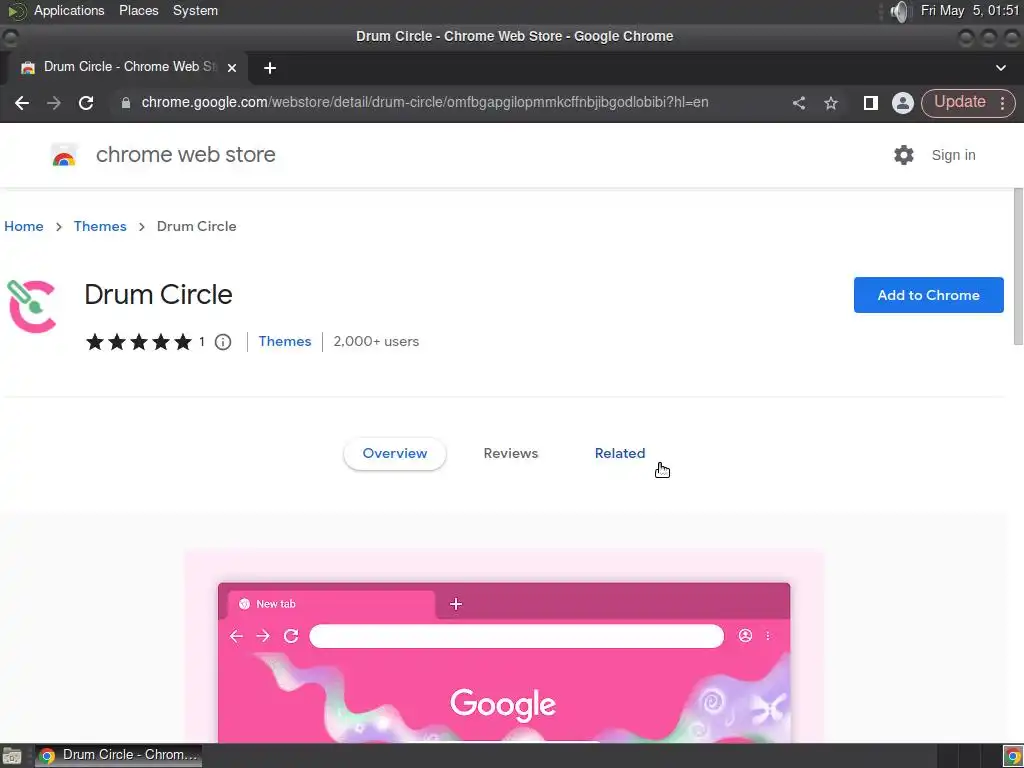
Task: Click the Drum Circle title heading
Action: coord(158,295)
